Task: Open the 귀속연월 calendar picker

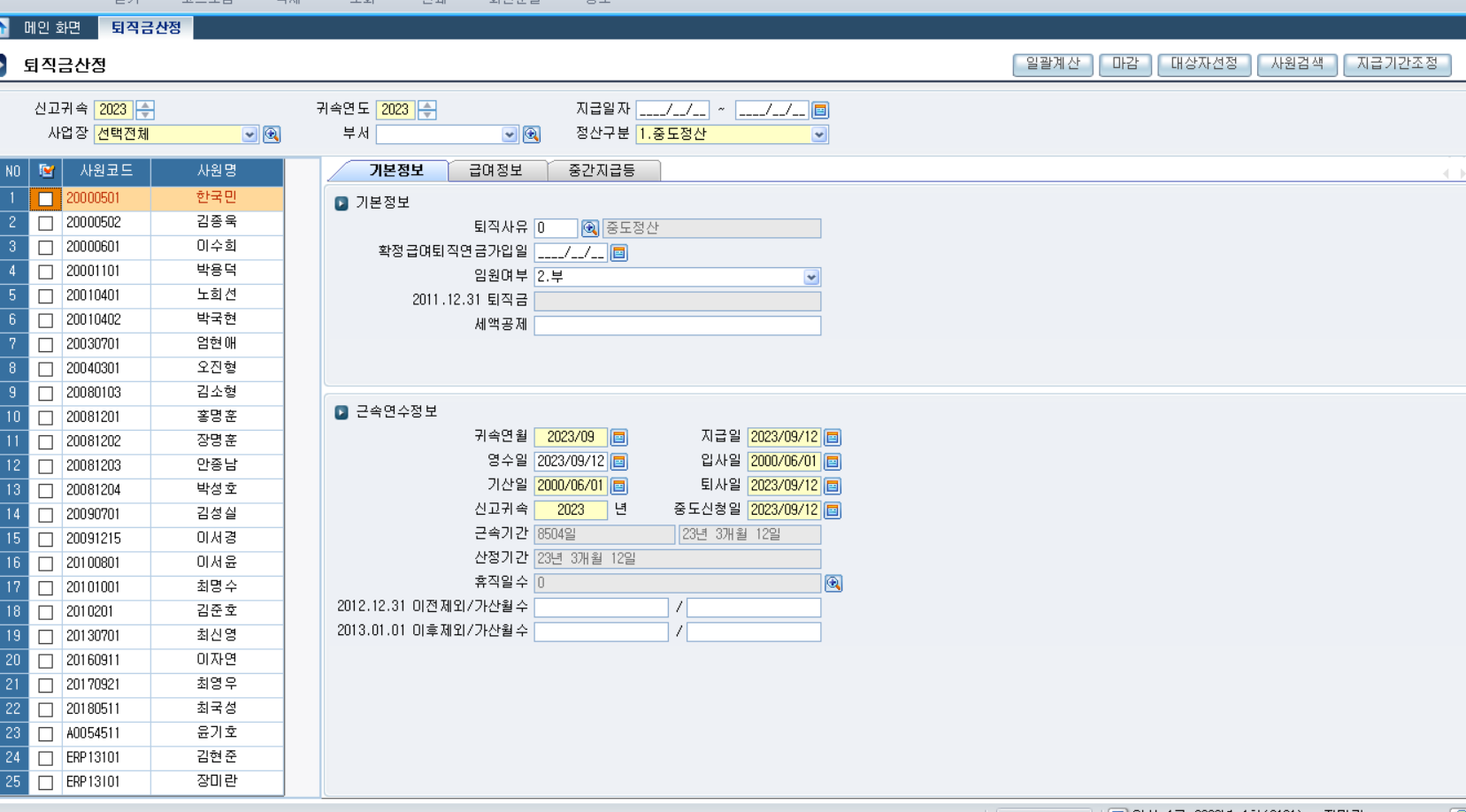Action: point(619,437)
